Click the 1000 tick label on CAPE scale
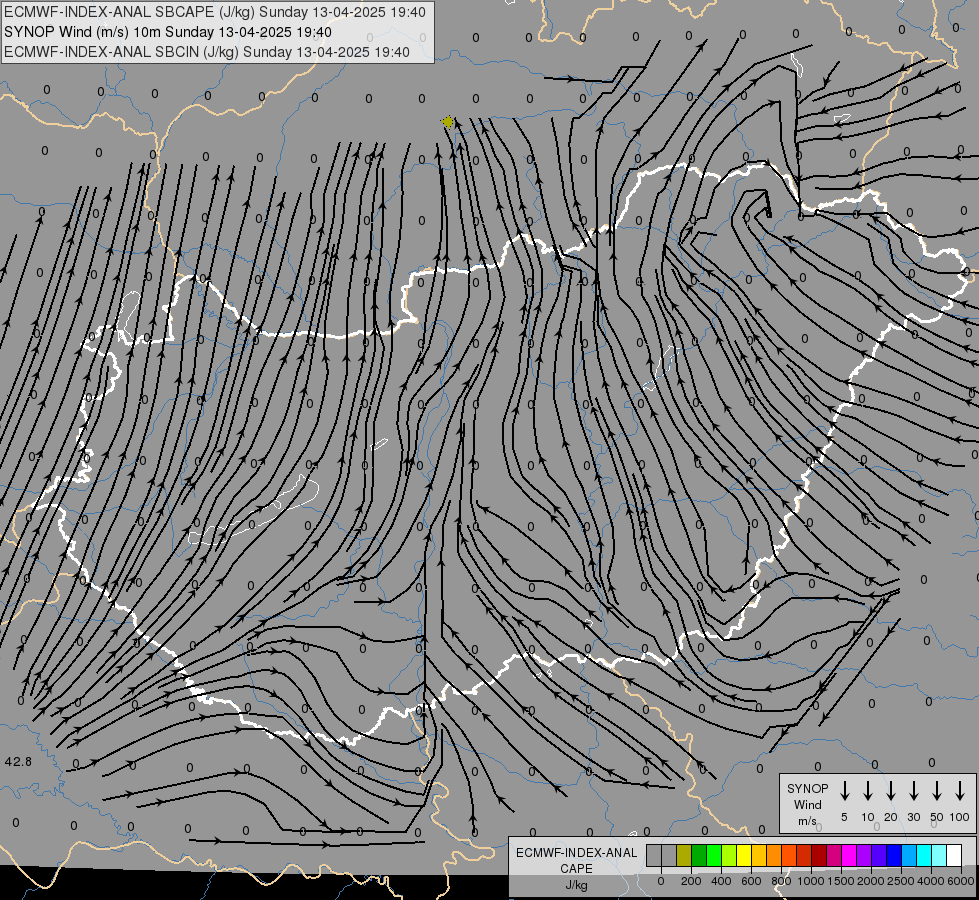Viewport: 979px width, 900px height. coord(810,881)
